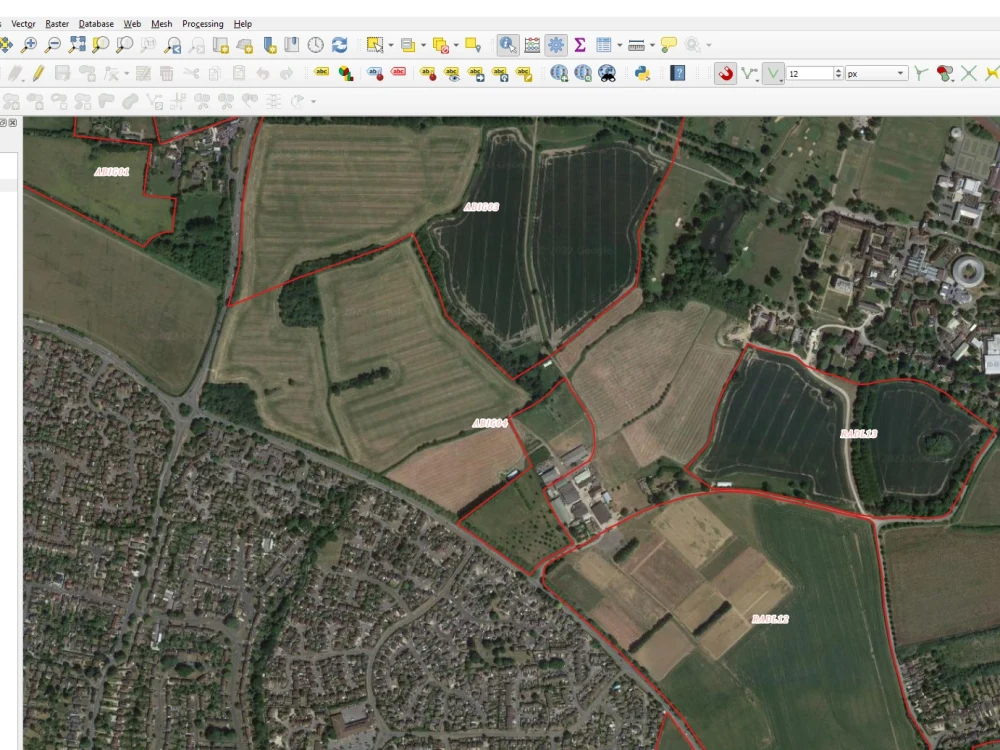1000x750 pixels.
Task: Open the Vector menu
Action: point(23,24)
